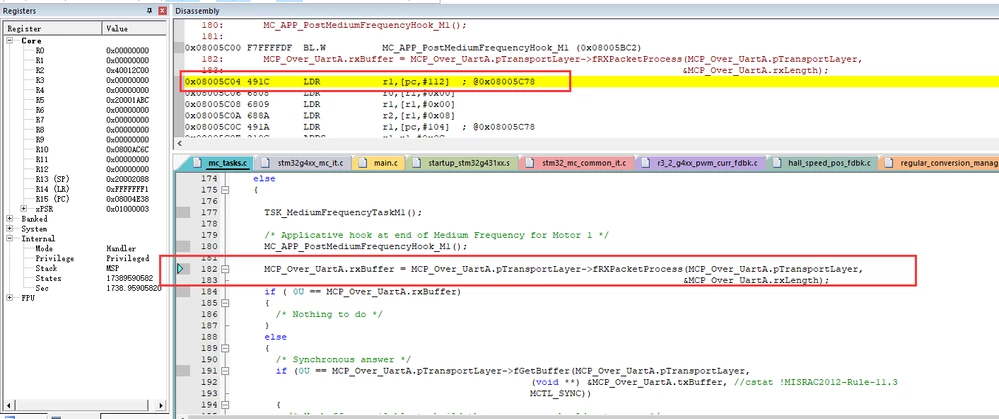The height and width of the screenshot is (419, 999).
Task: Select the Mode row showing Handler
Action: [83, 248]
